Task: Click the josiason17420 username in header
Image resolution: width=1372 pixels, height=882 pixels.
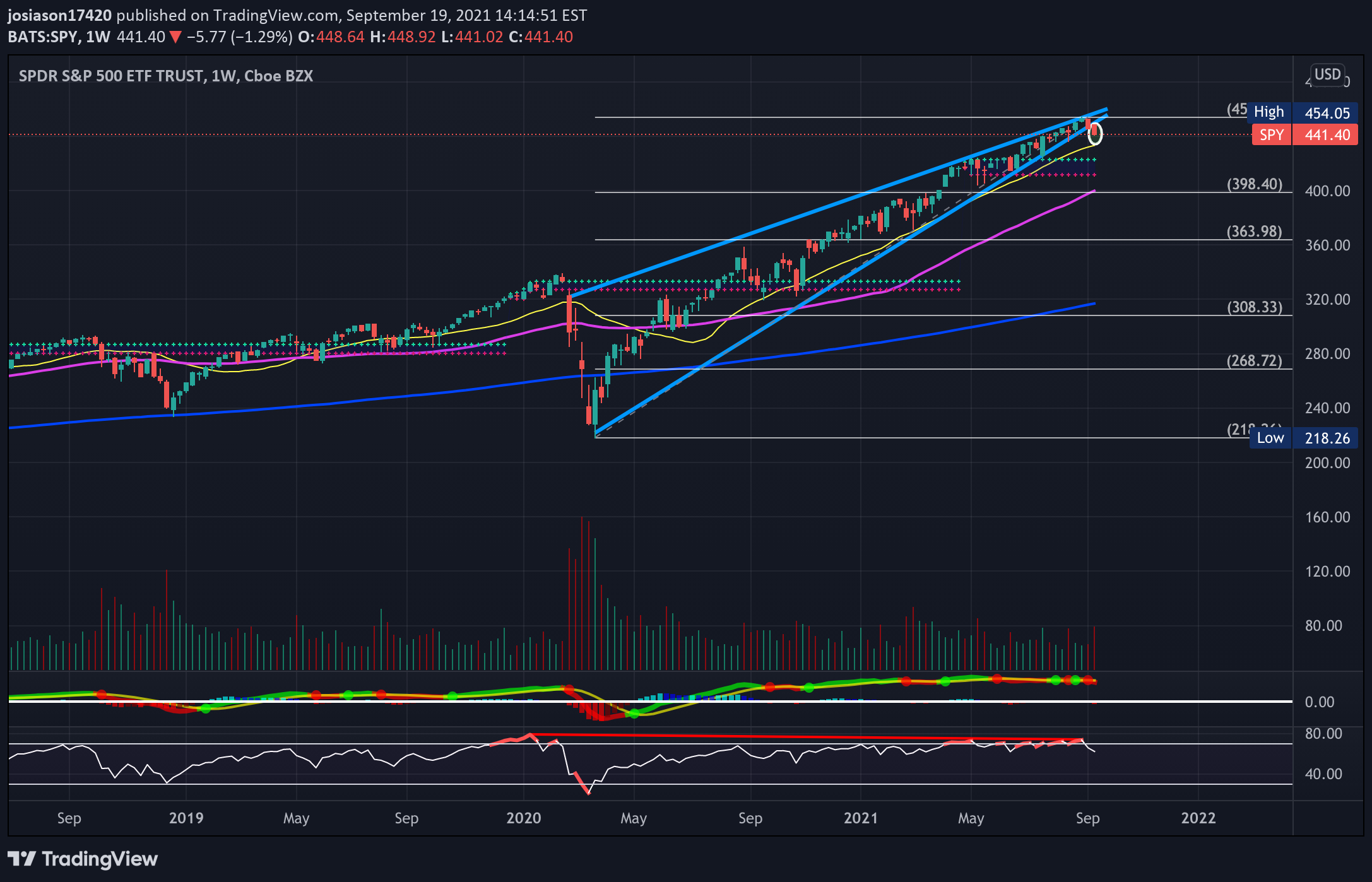Action: (60, 15)
